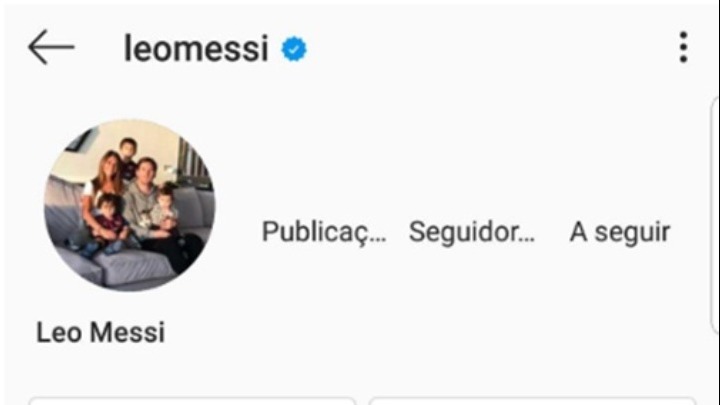720x405 pixels.
Task: Open the Seguidor... followers list
Action: (x=472, y=232)
